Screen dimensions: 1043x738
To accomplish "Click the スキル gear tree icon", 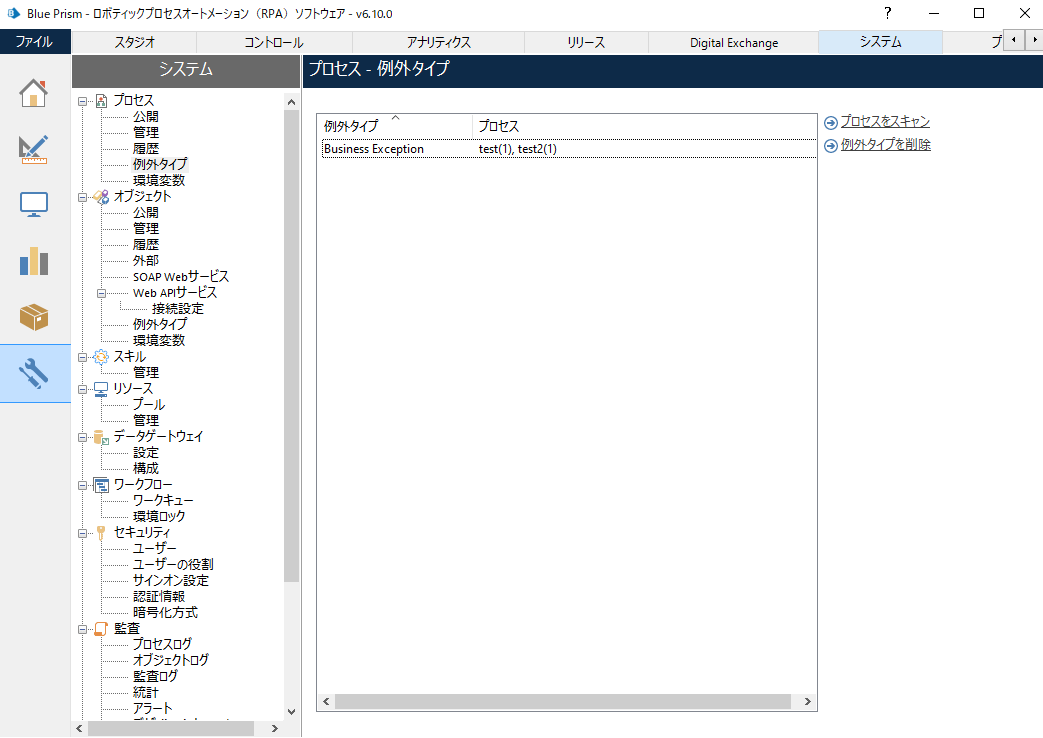I will pyautogui.click(x=101, y=357).
